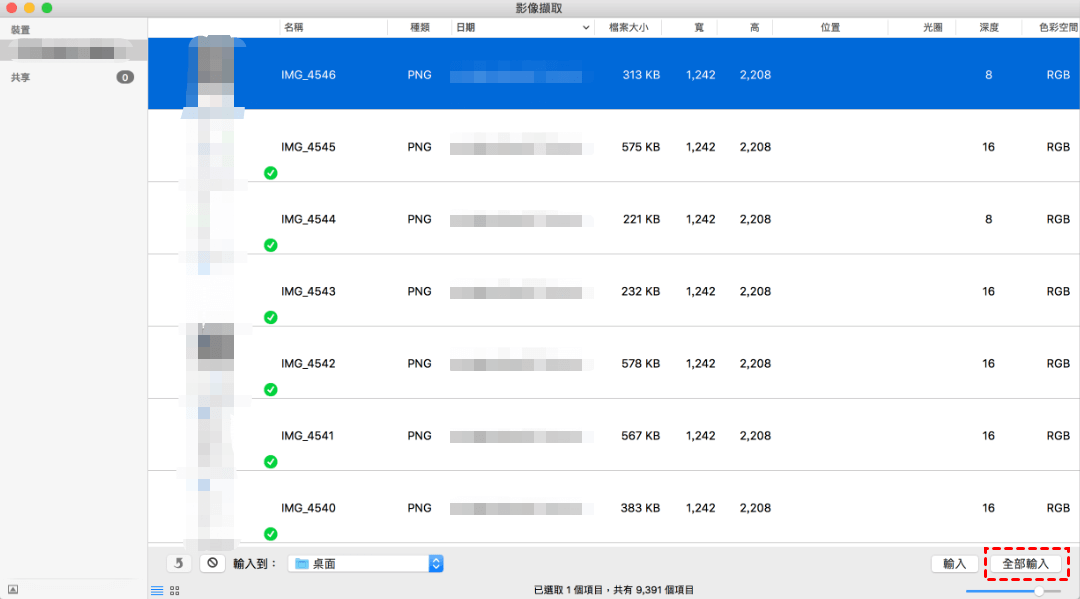Click the RGB color space cell of IMG_4540

(x=1058, y=508)
